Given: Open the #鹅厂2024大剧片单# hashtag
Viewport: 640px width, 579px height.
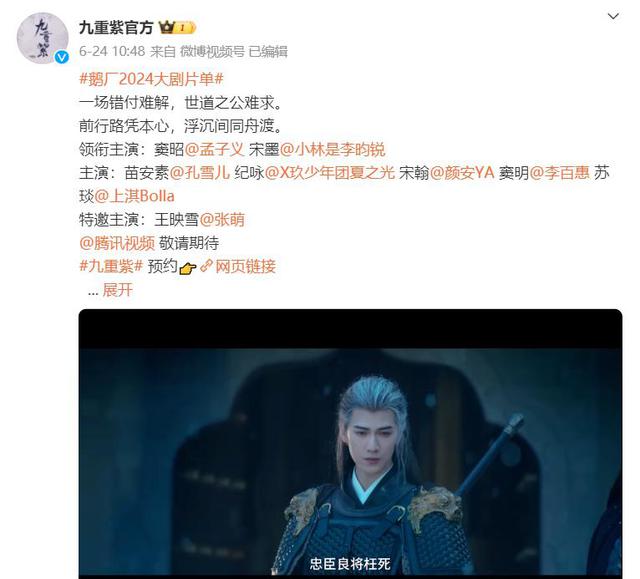Looking at the screenshot, I should click(151, 79).
